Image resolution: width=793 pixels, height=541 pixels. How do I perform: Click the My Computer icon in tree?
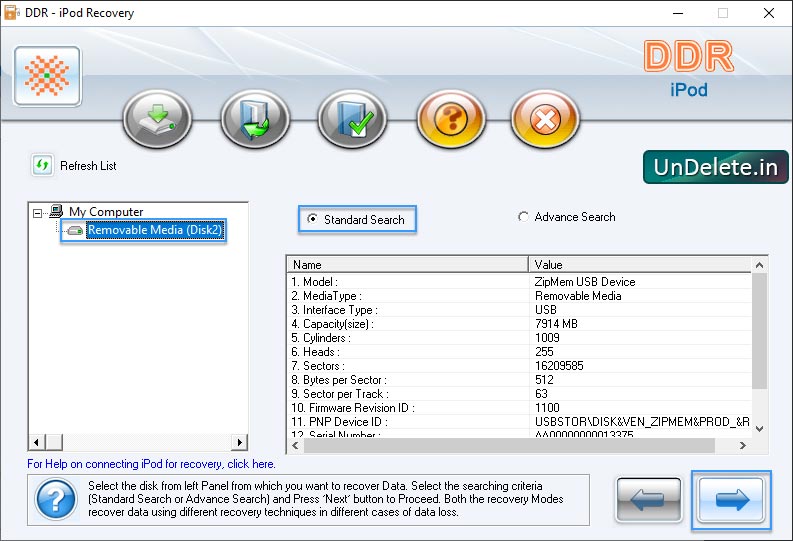pos(56,211)
